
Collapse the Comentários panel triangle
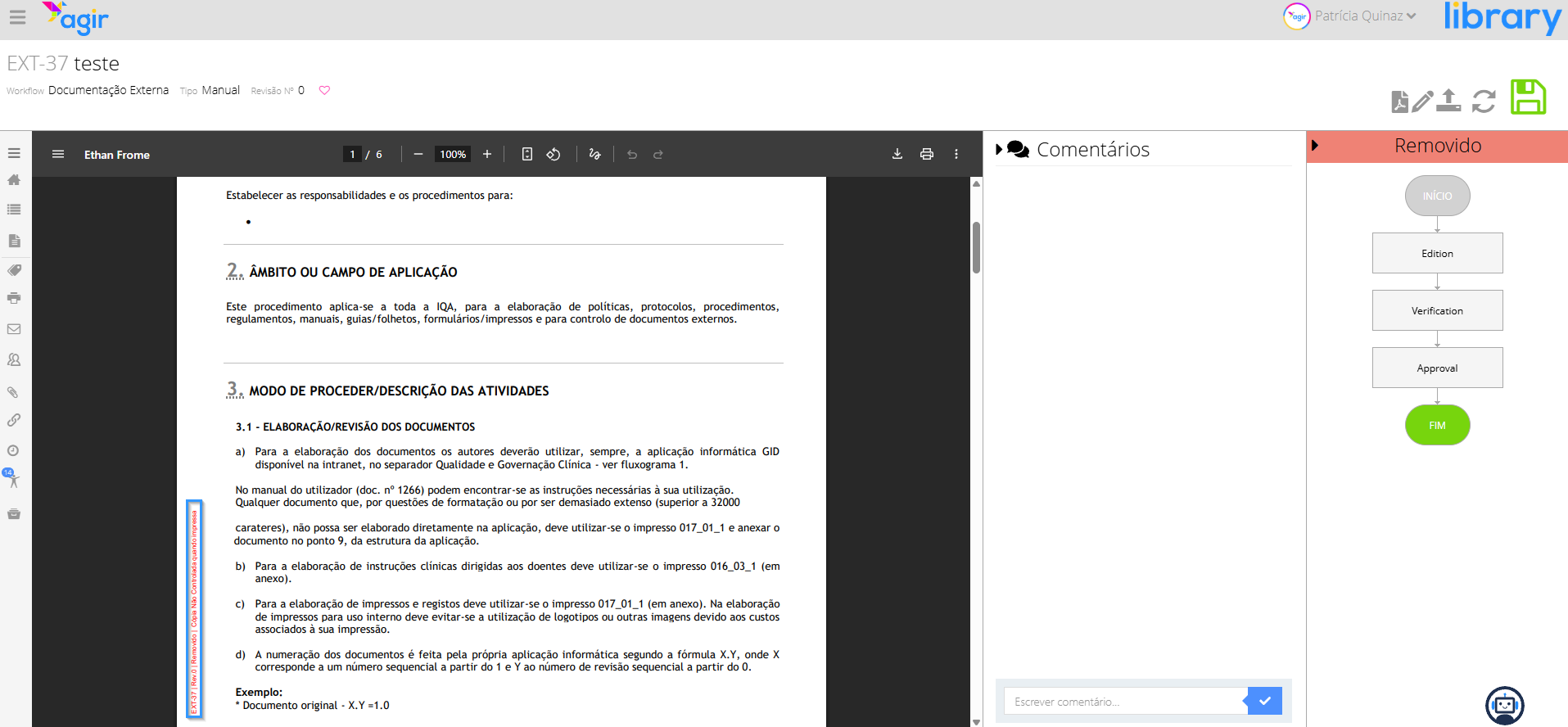pyautogui.click(x=999, y=149)
